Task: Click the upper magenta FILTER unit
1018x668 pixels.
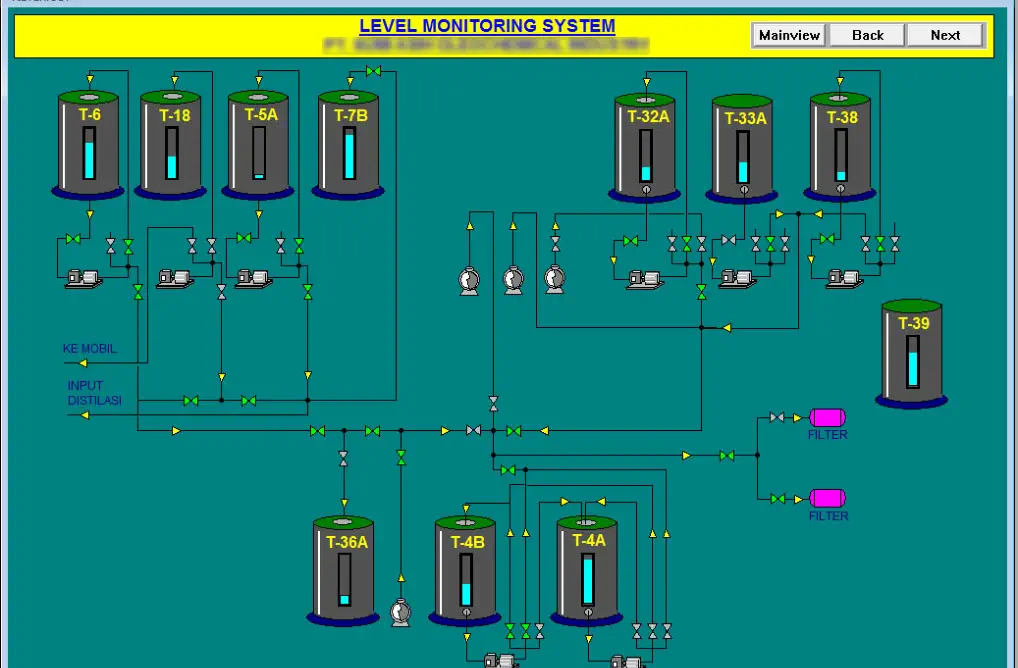Action: click(x=827, y=417)
